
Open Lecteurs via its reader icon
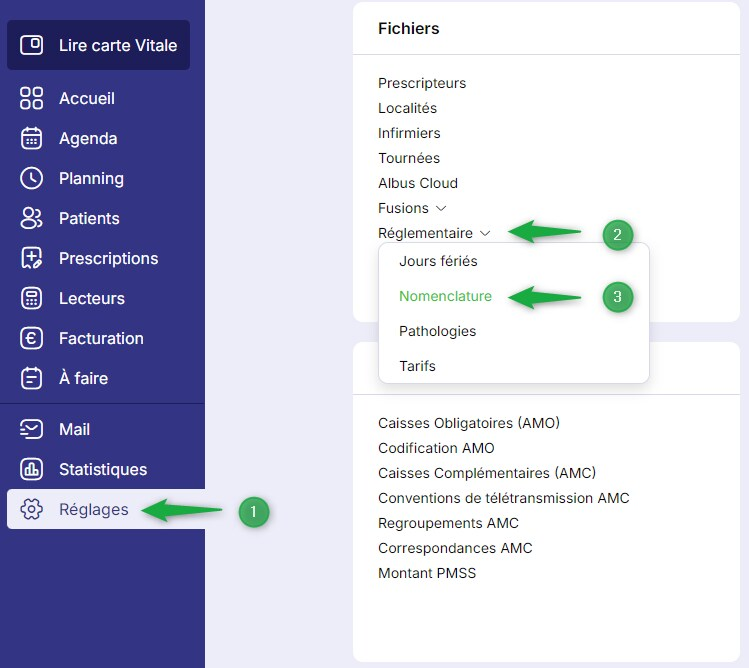coord(31,298)
